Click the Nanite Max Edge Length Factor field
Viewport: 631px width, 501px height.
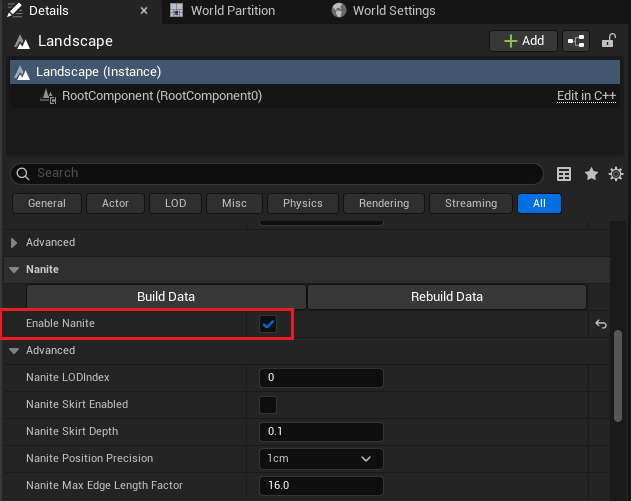click(321, 486)
